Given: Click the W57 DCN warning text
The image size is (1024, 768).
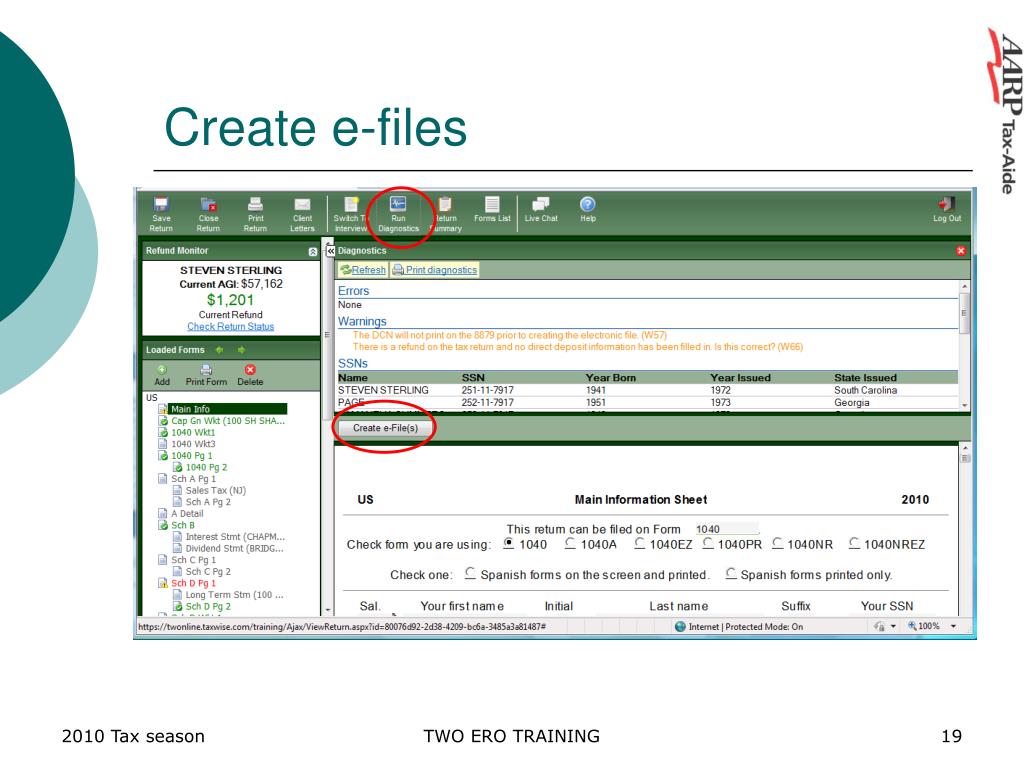Looking at the screenshot, I should click(x=509, y=335).
